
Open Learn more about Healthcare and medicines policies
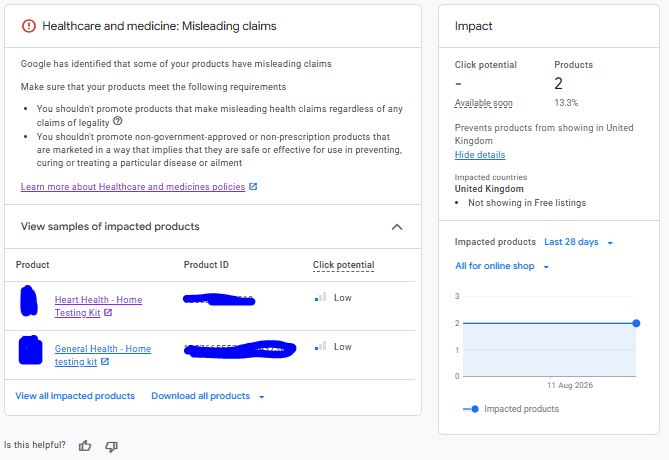(x=133, y=186)
